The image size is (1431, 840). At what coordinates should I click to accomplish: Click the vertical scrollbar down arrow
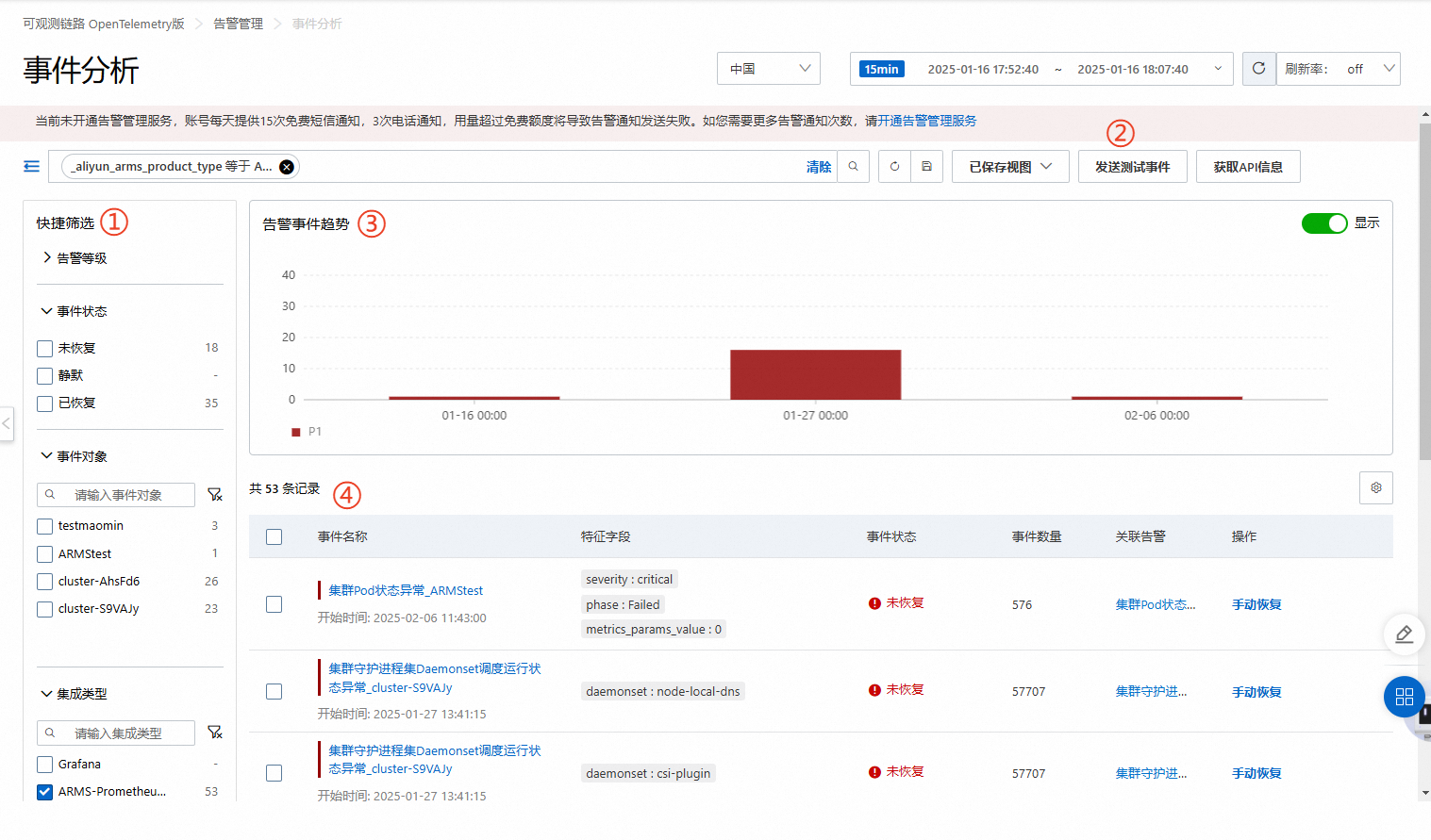[1424, 794]
